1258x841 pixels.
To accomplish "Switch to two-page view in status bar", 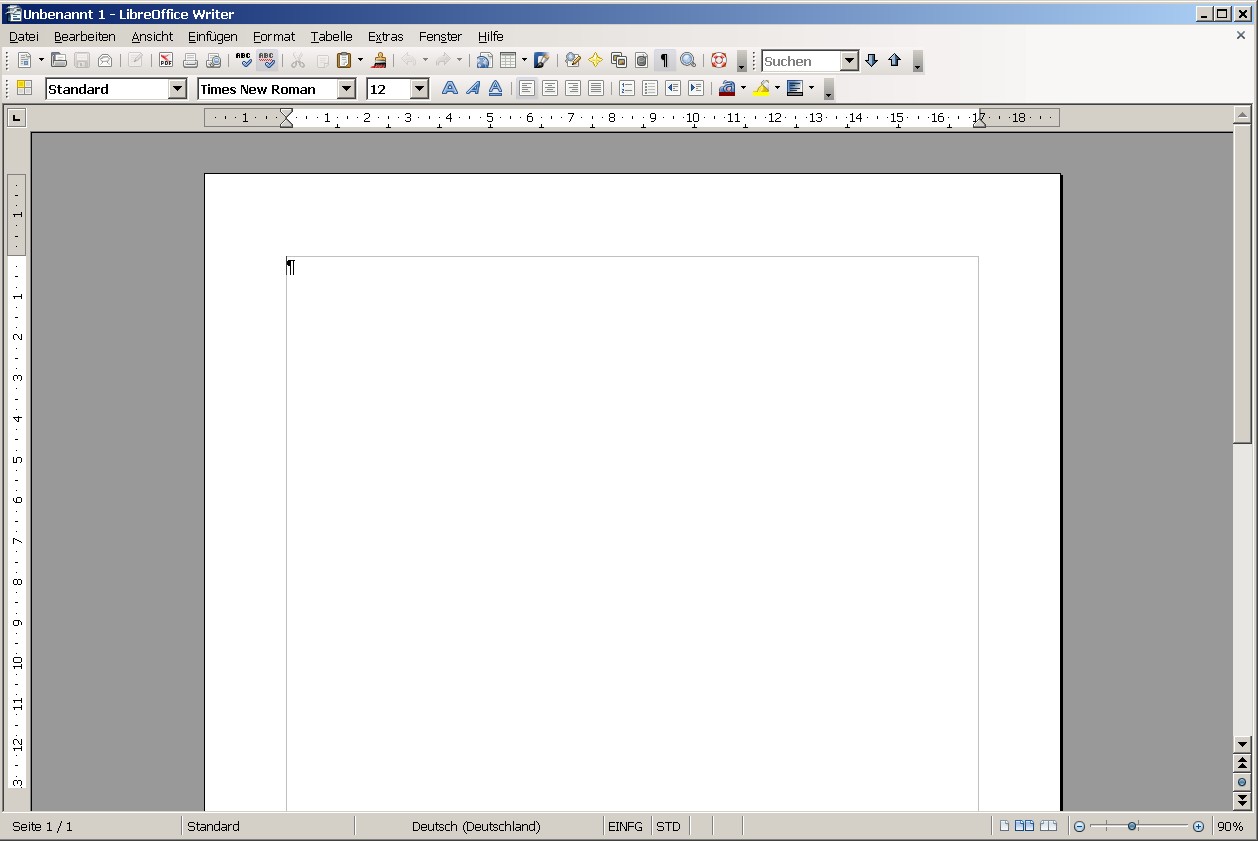I will [1025, 826].
